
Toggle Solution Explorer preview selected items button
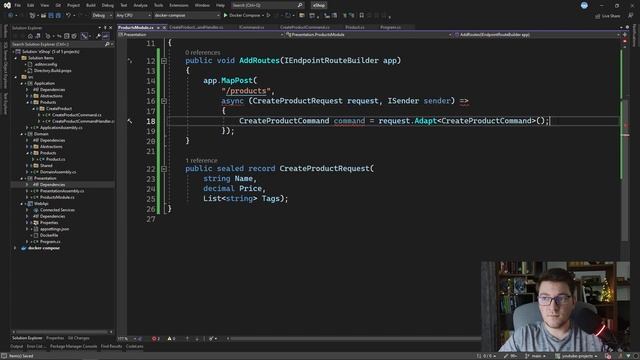coord(106,36)
